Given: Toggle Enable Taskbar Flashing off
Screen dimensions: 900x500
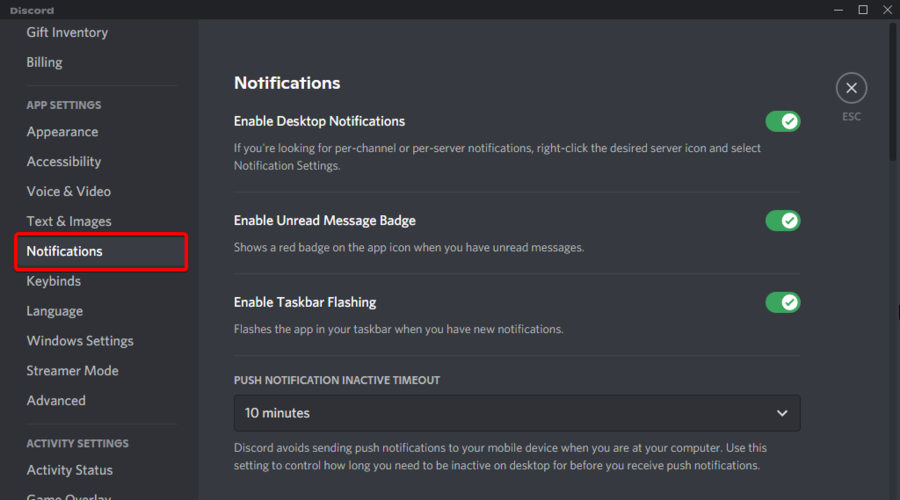Looking at the screenshot, I should [783, 303].
